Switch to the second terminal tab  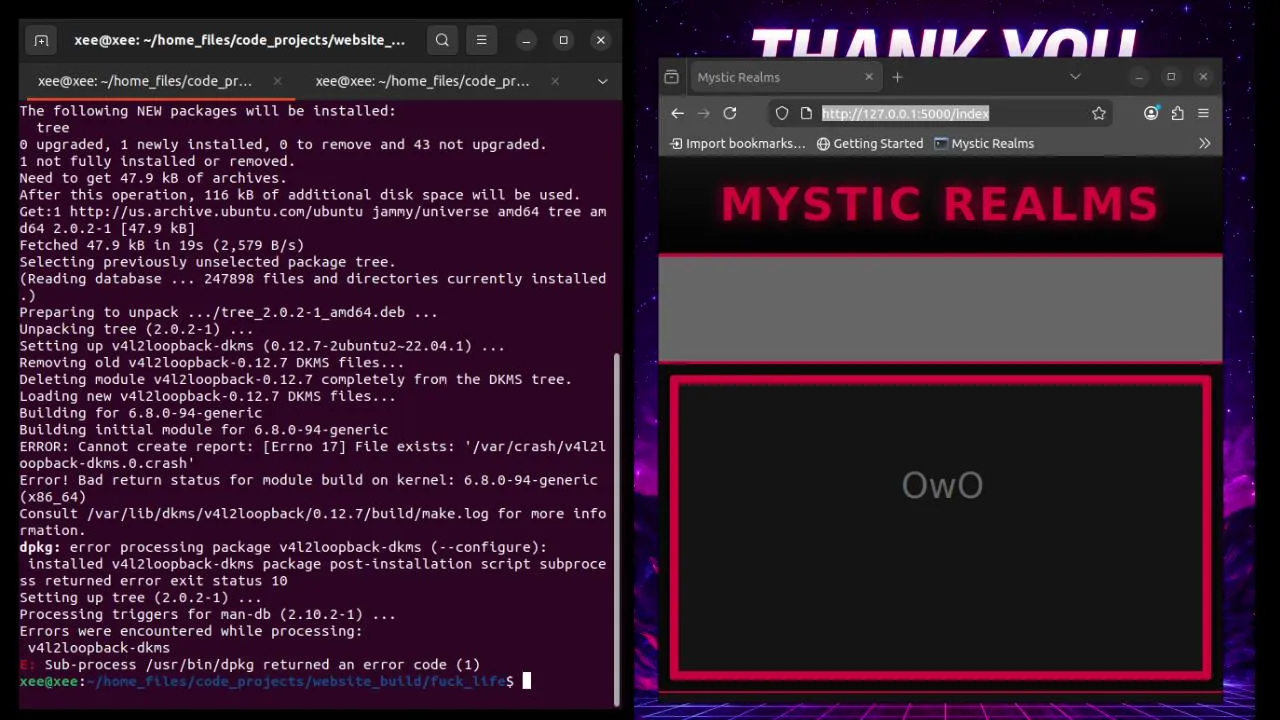[x=422, y=81]
